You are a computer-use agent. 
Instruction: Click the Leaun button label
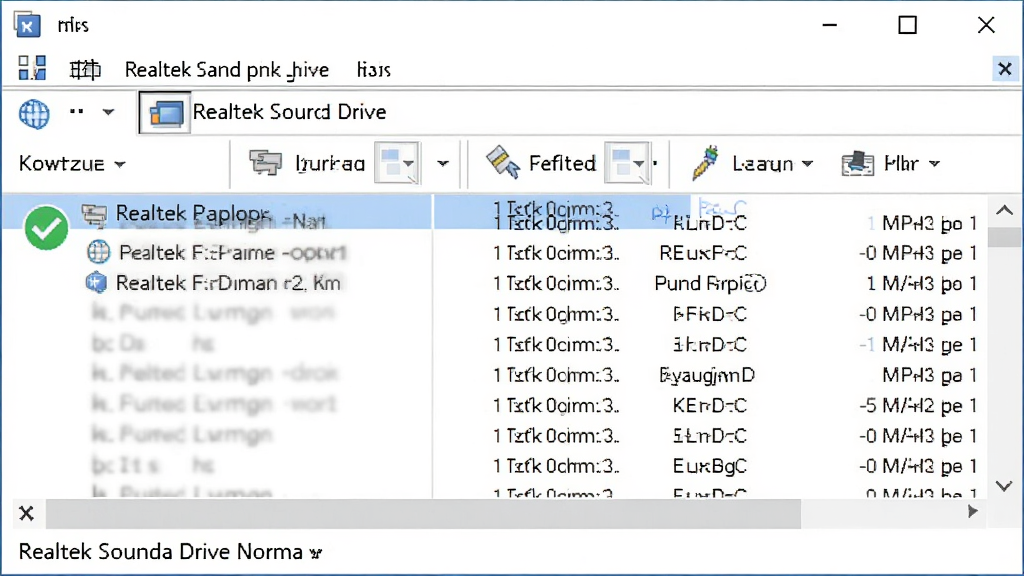(x=762, y=163)
